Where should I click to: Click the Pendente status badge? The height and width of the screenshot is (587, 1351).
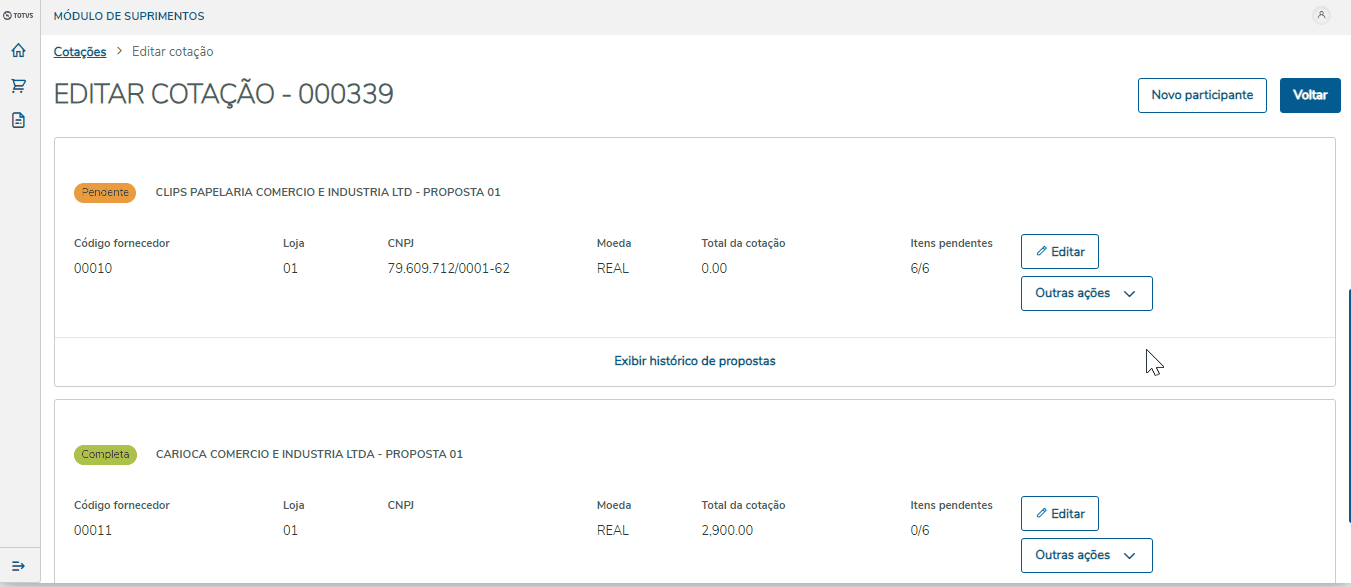pyautogui.click(x=104, y=193)
